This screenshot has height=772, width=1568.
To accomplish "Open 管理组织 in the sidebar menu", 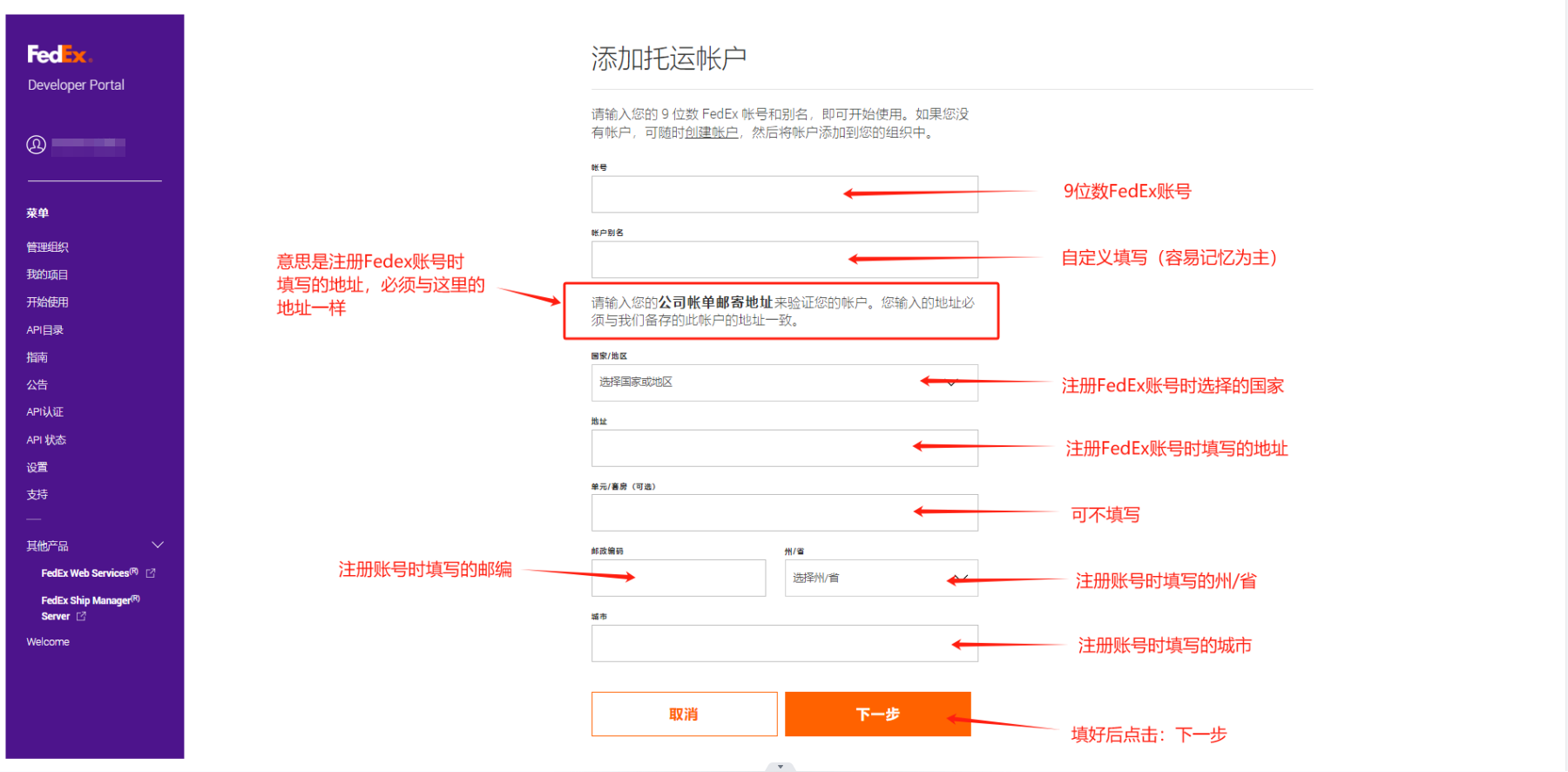I will (x=47, y=247).
